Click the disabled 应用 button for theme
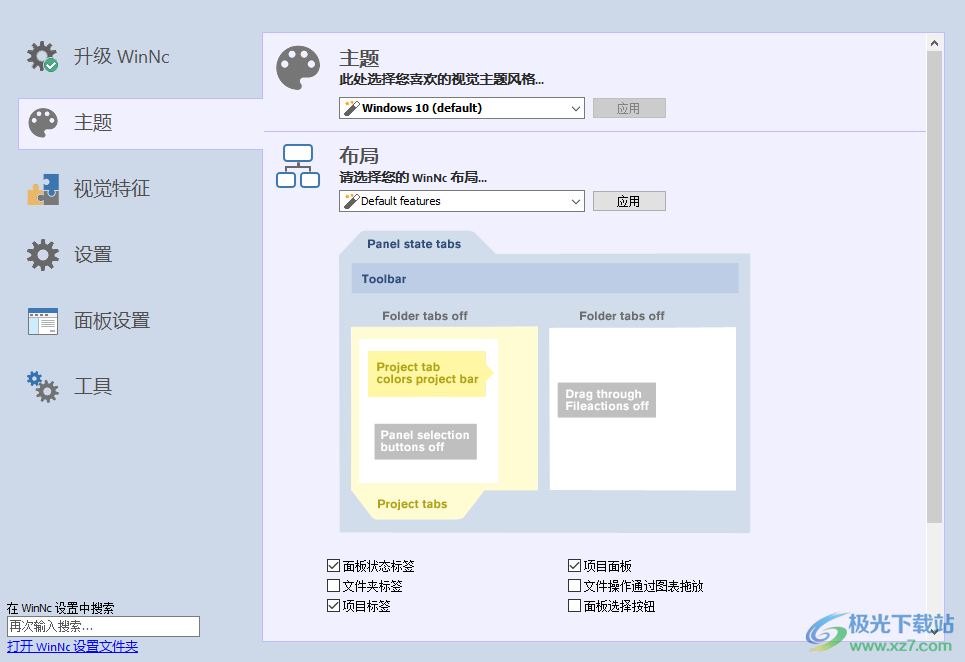Viewport: 965px width, 662px height. (x=629, y=108)
